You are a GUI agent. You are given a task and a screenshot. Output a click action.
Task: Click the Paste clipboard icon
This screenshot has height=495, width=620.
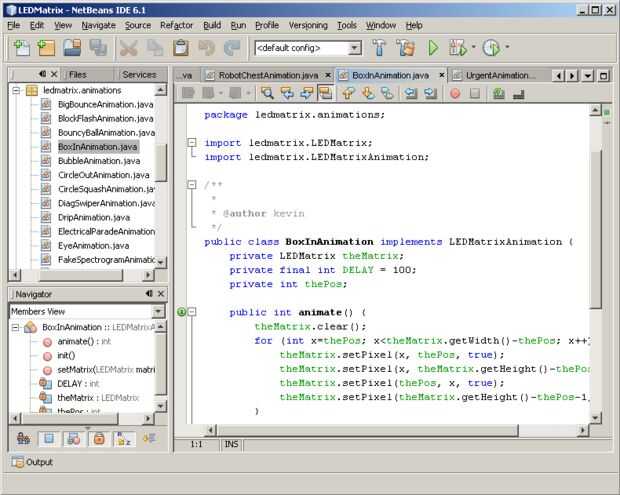pyautogui.click(x=181, y=48)
